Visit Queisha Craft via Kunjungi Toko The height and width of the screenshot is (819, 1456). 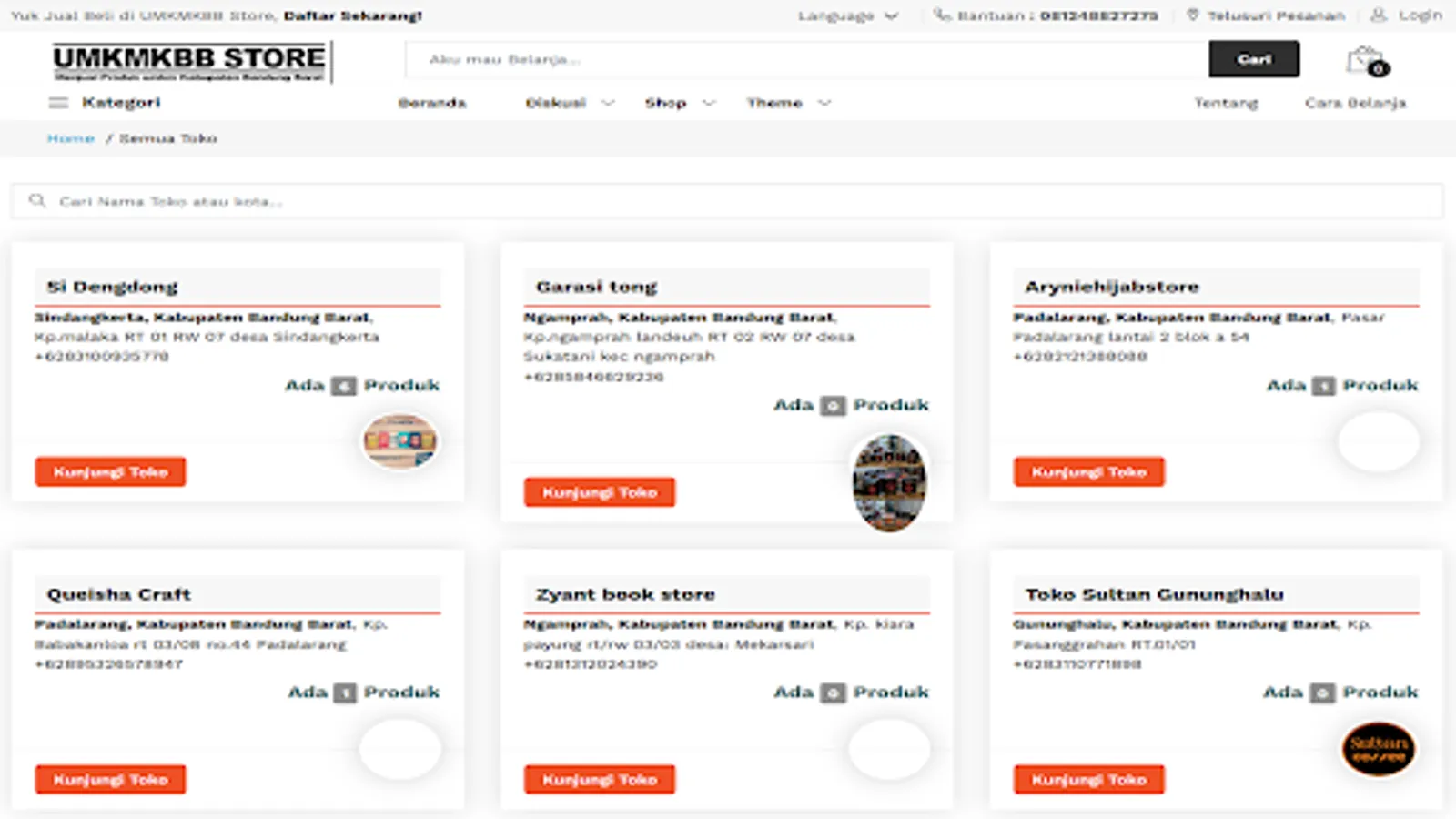coord(110,779)
